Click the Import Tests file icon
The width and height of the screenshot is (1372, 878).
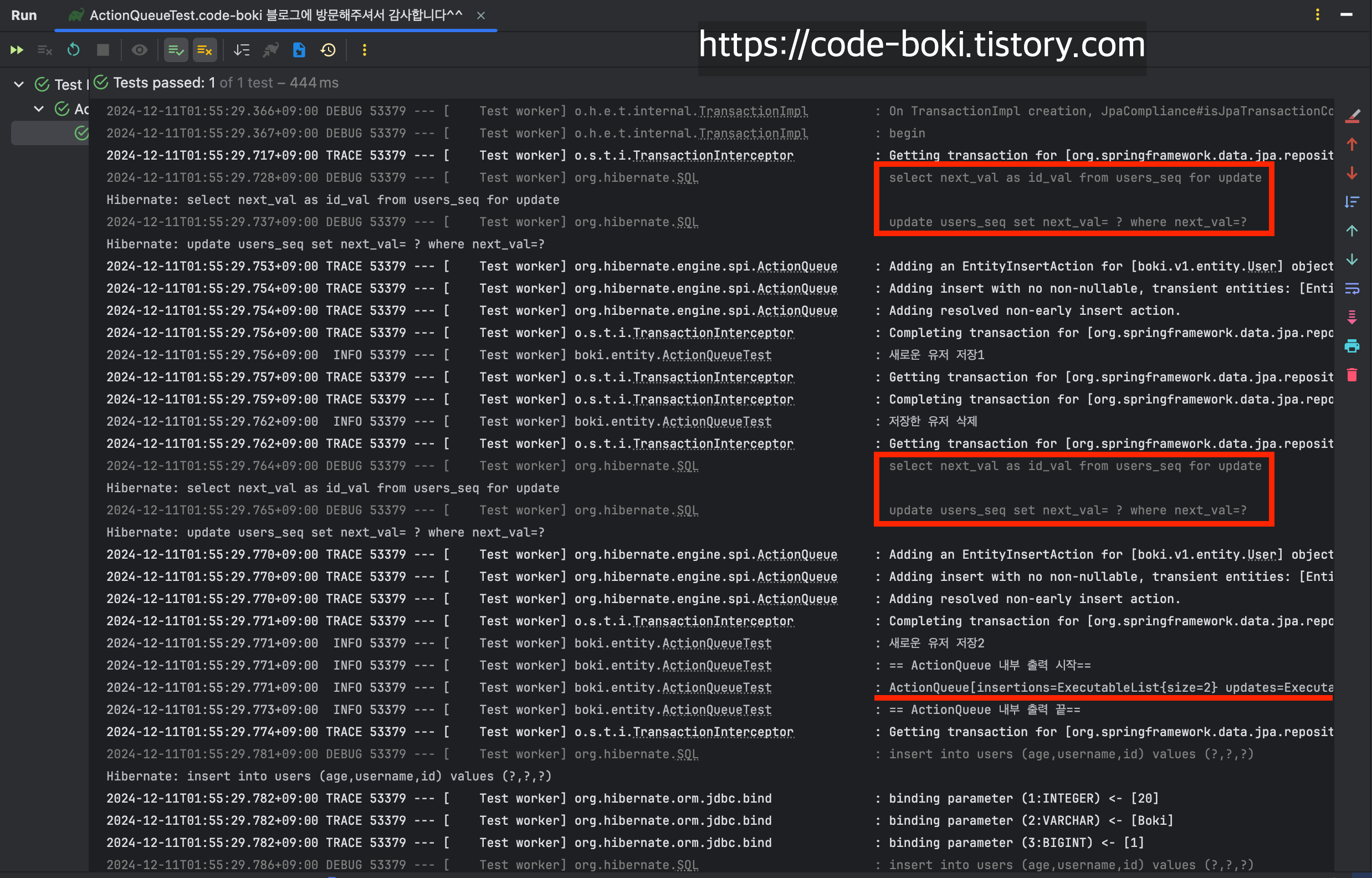(x=299, y=50)
